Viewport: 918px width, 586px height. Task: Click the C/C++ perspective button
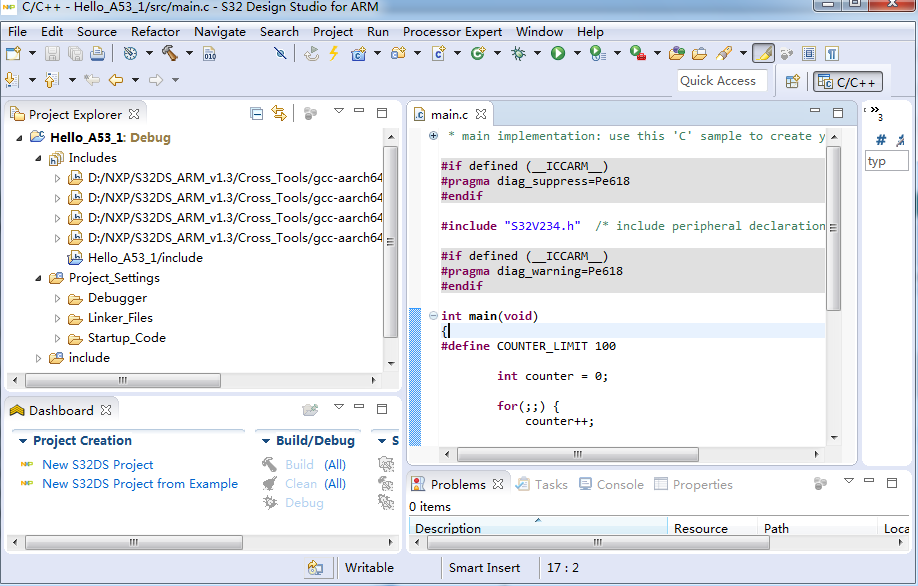848,82
